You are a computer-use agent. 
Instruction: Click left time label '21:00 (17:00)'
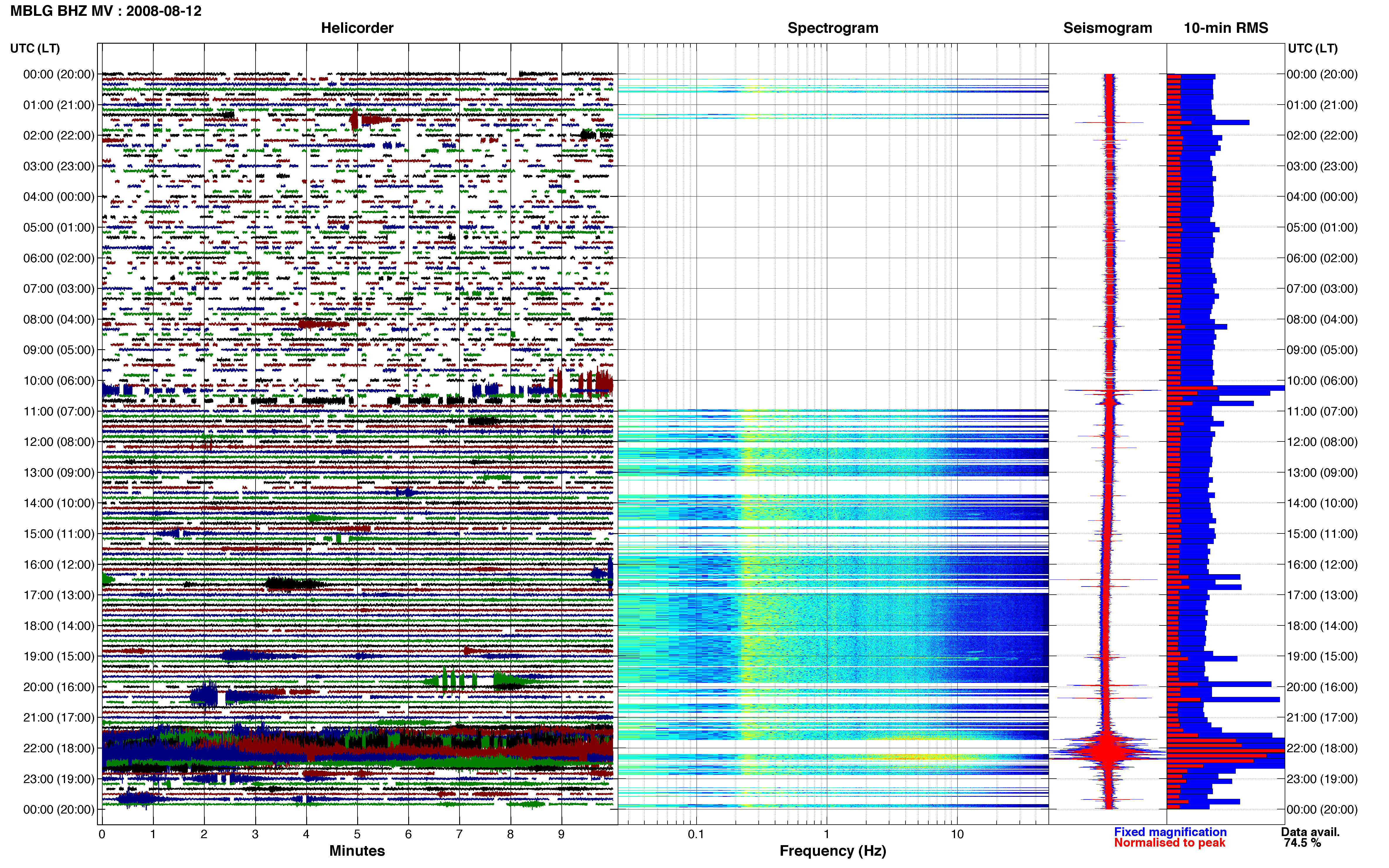(x=59, y=718)
